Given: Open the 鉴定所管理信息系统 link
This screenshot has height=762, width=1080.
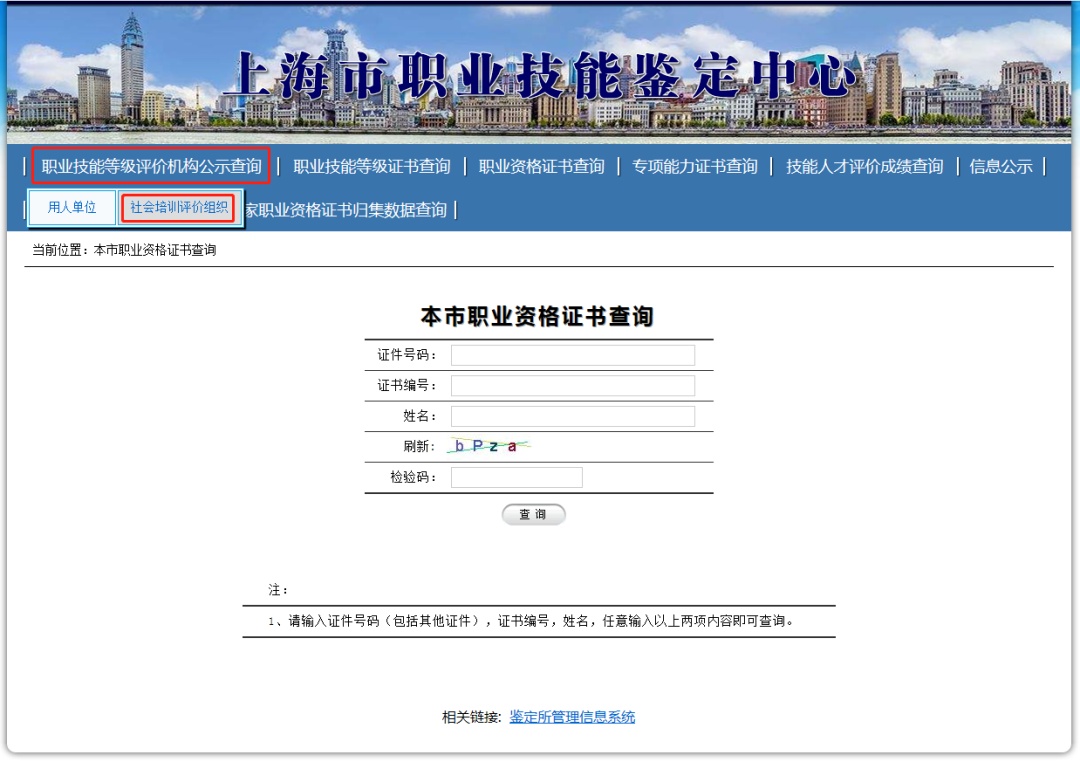Looking at the screenshot, I should [x=572, y=717].
